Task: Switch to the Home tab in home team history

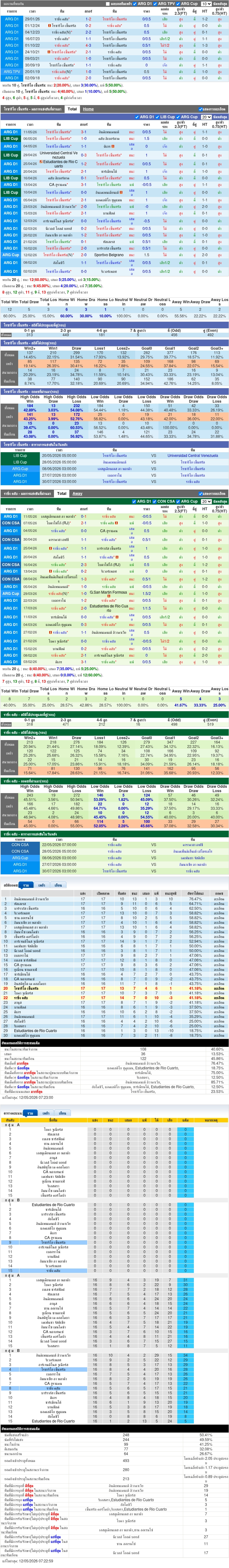Action: point(88,109)
